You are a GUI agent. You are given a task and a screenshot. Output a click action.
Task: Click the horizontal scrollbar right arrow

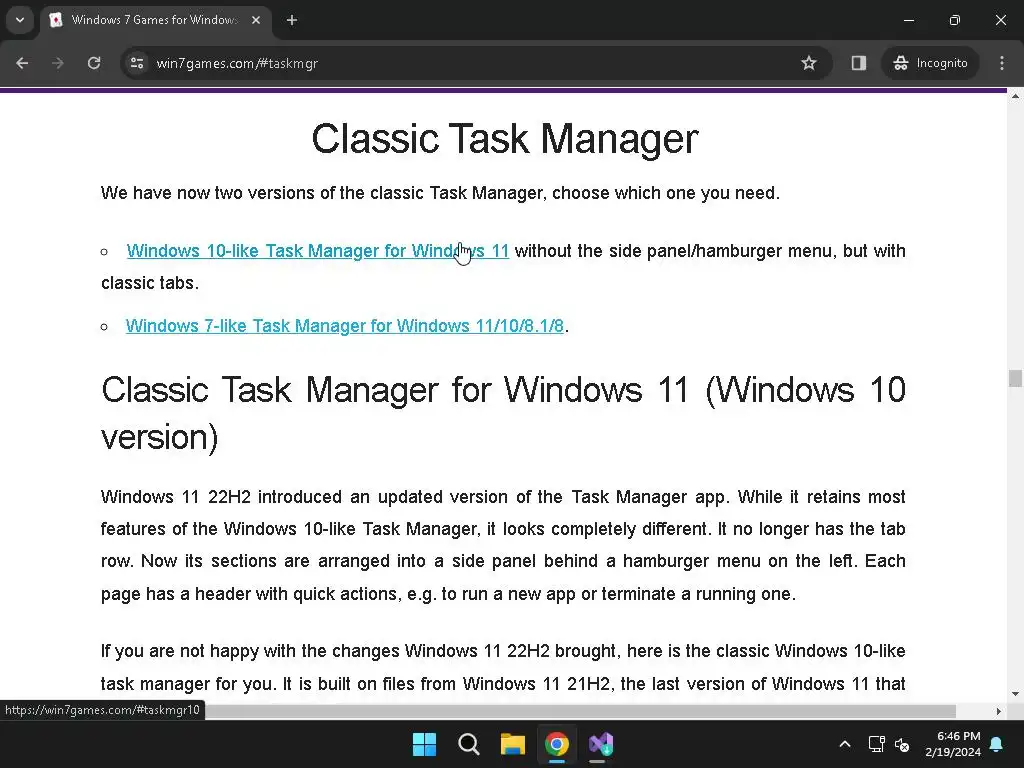click(999, 711)
